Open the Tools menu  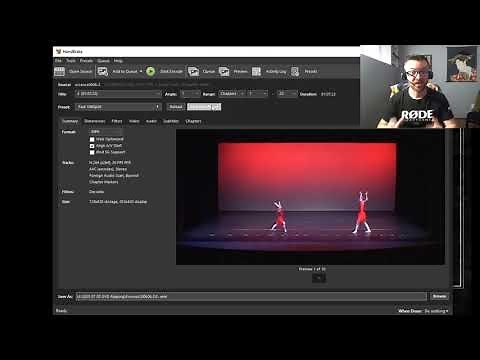71,61
